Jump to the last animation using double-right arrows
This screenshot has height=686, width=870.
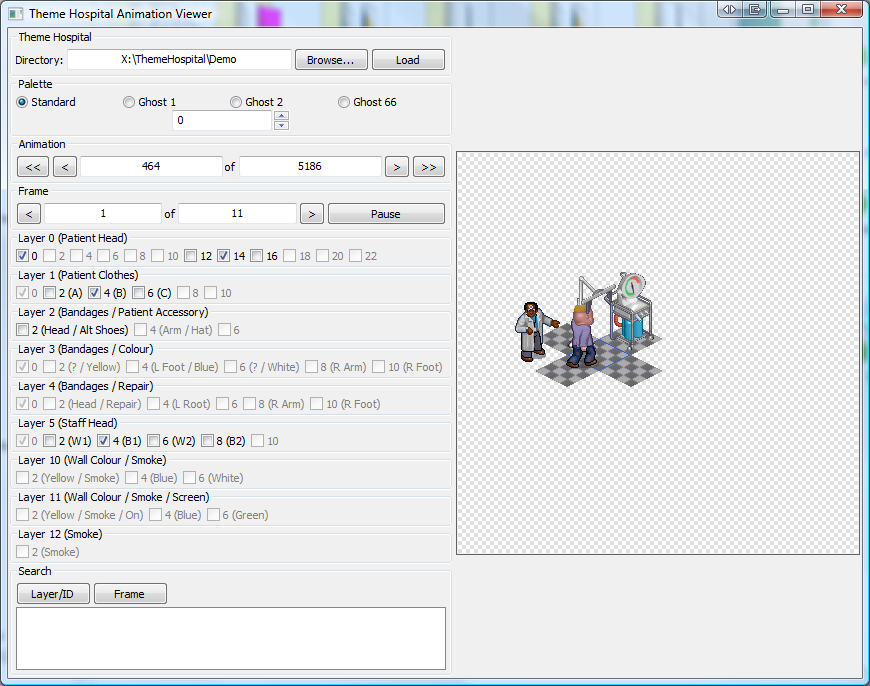click(x=428, y=166)
